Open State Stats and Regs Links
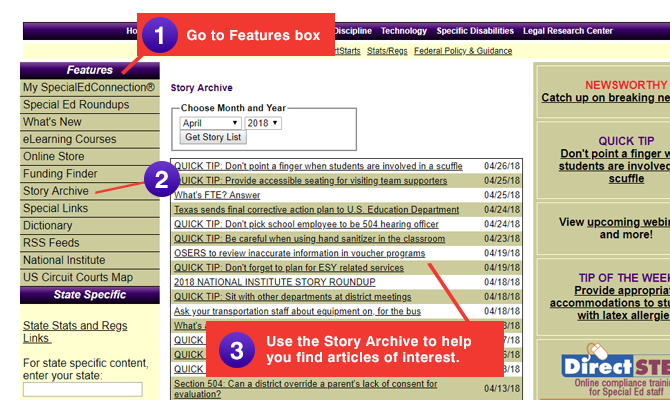Image resolution: width=670 pixels, height=400 pixels. (x=75, y=332)
